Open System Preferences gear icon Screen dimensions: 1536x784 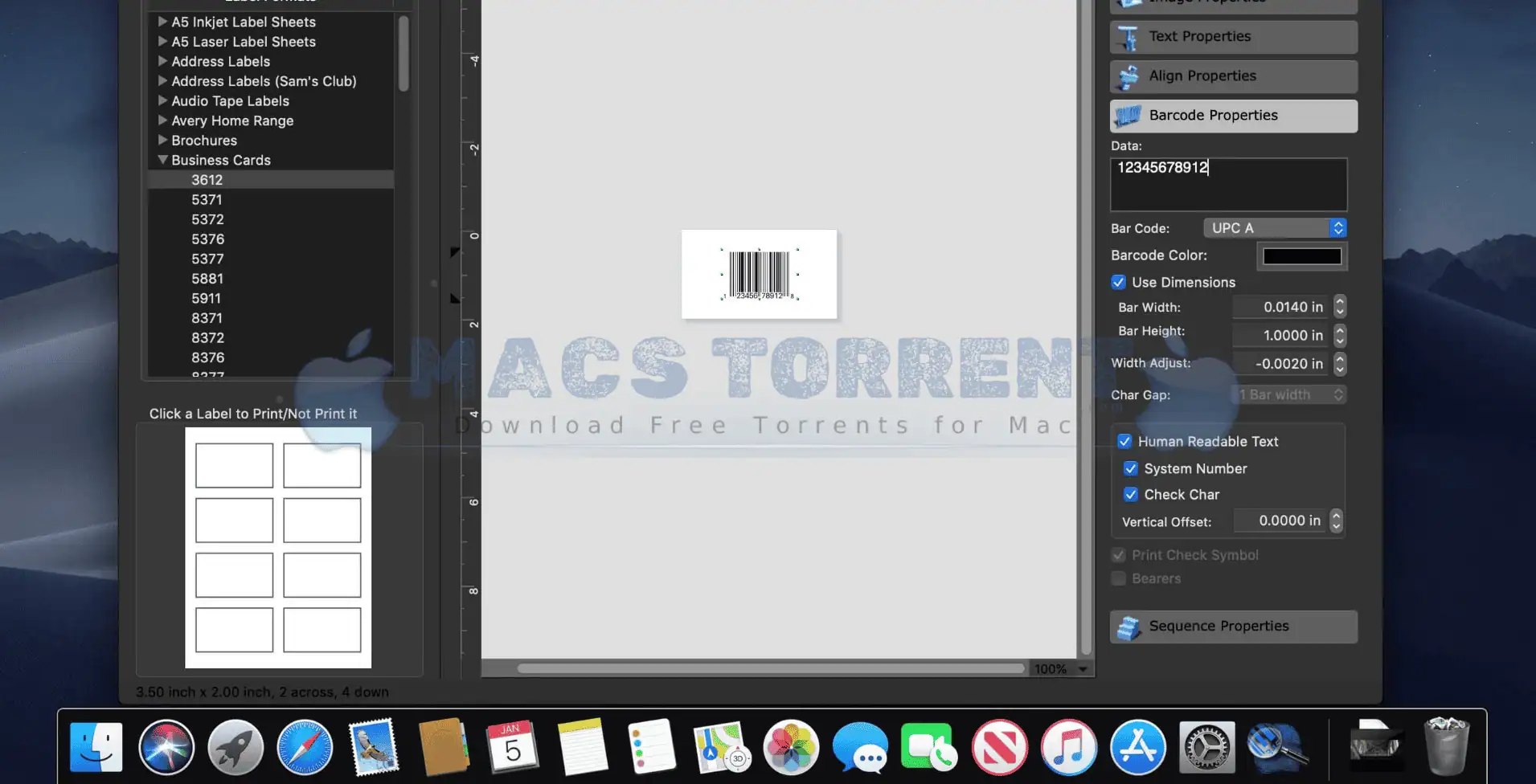pos(1206,747)
